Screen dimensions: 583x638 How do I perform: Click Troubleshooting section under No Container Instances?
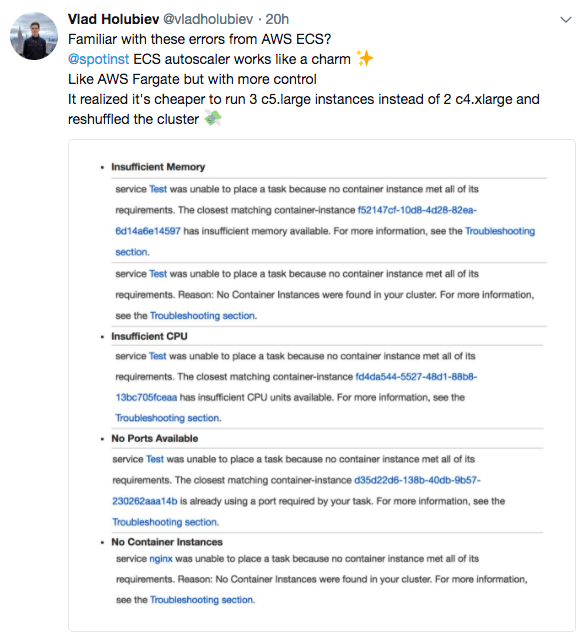(202, 600)
